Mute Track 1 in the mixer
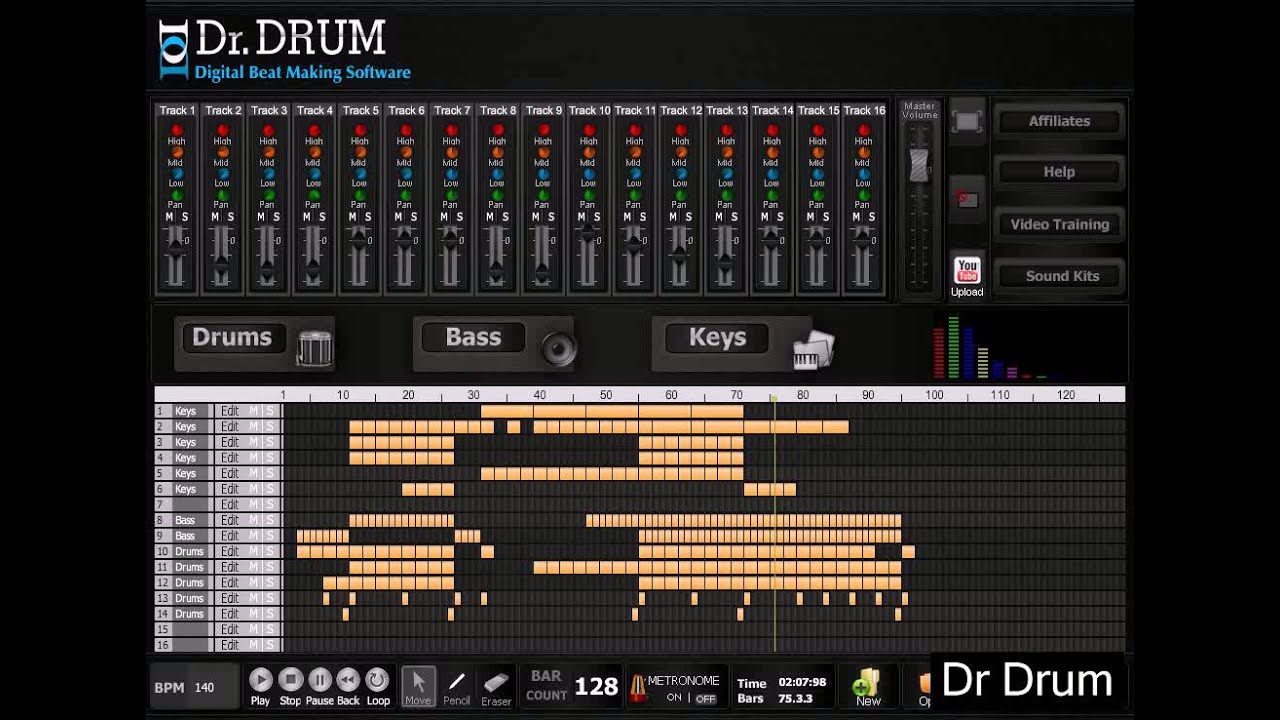 point(169,217)
